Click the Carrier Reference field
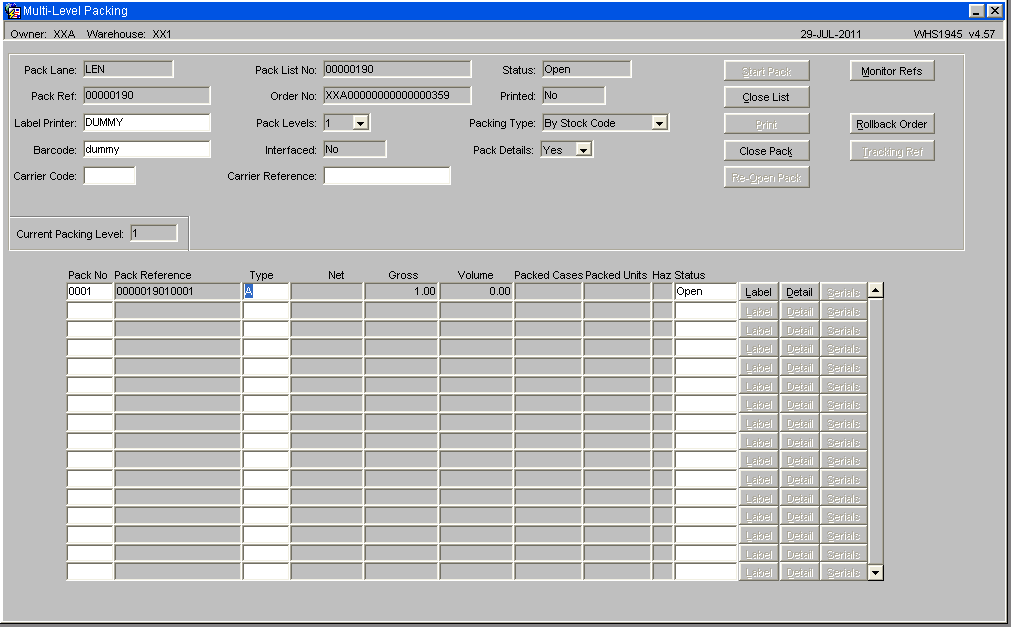 click(387, 175)
